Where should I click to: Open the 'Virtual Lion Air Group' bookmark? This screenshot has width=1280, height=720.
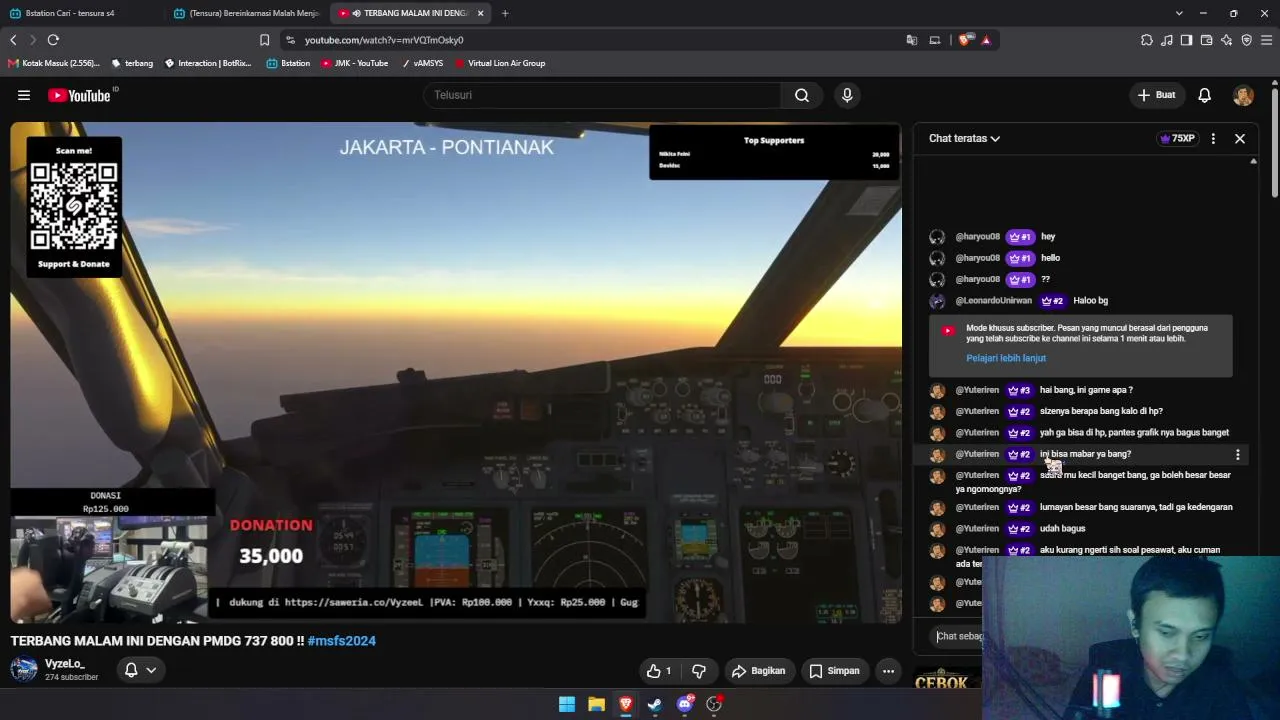500,63
